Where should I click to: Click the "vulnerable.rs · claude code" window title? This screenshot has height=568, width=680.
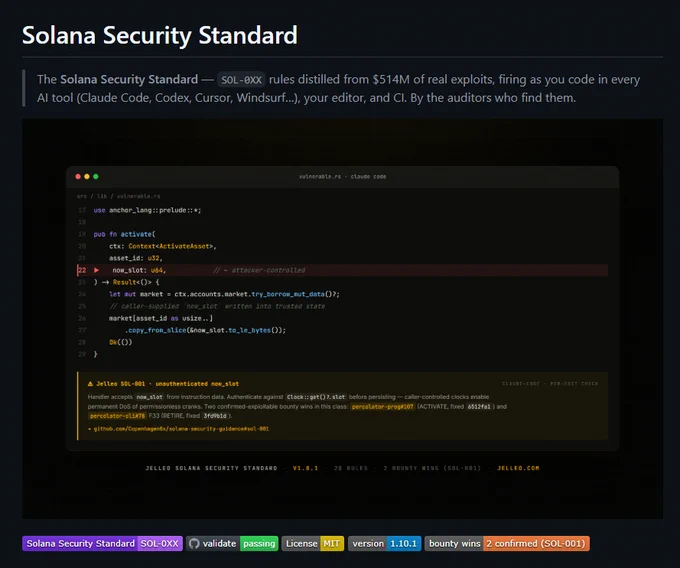[x=343, y=176]
